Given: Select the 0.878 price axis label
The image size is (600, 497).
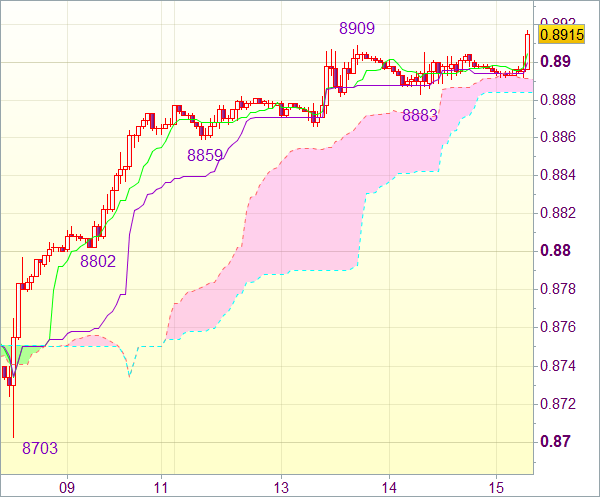Looking at the screenshot, I should point(558,289).
